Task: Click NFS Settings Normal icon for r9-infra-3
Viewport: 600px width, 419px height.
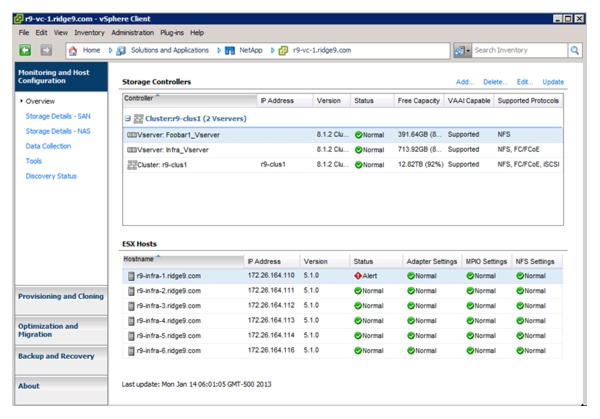Action: [x=520, y=305]
